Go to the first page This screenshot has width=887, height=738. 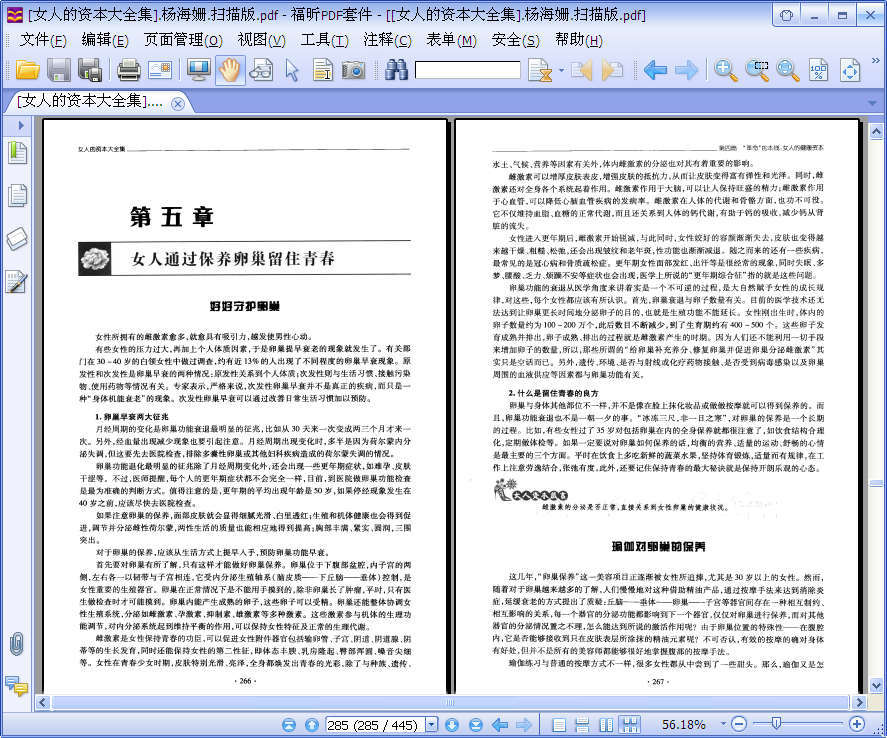point(289,724)
